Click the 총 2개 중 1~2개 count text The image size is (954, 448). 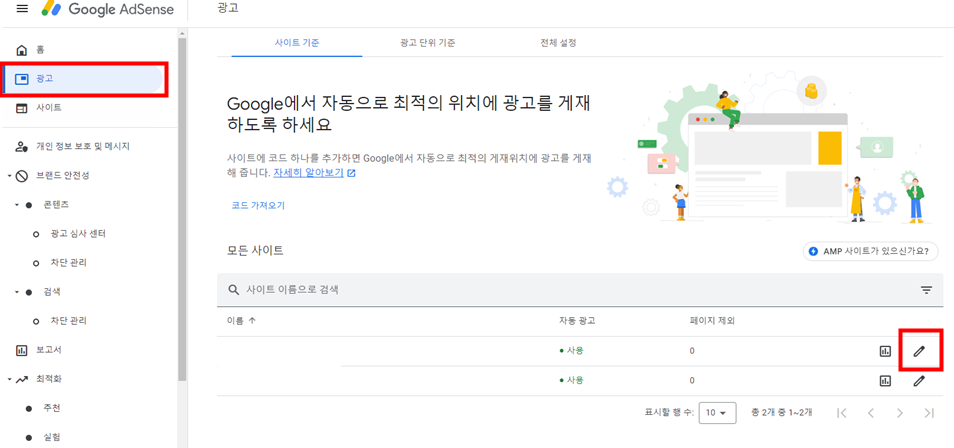pyautogui.click(x=782, y=413)
